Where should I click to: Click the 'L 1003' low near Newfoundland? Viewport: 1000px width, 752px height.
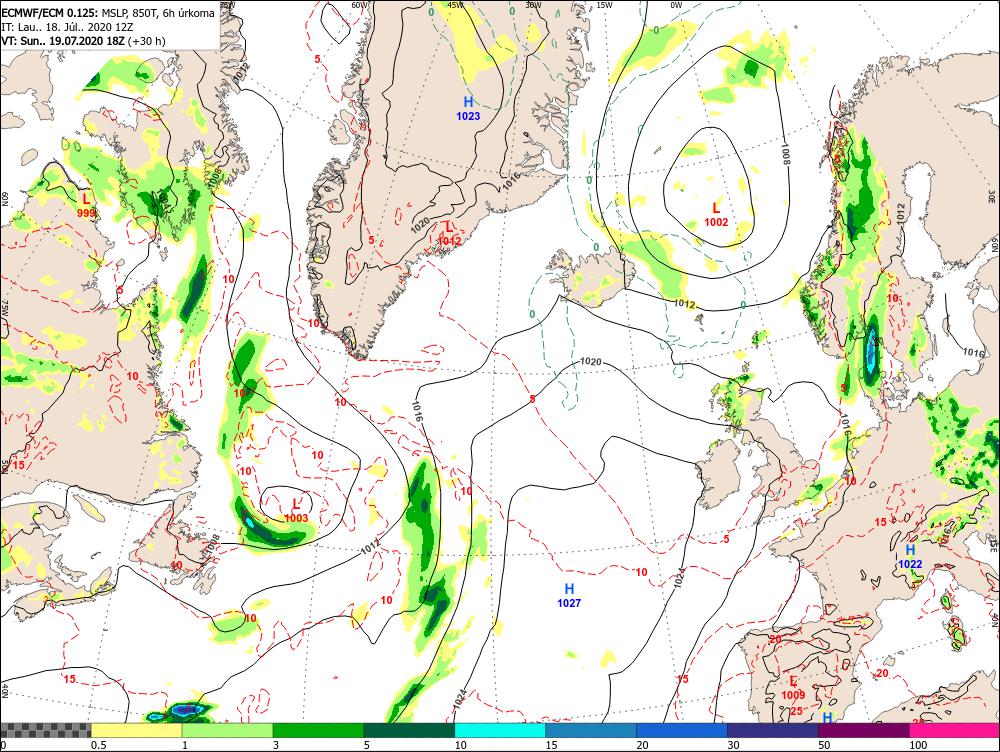296,511
